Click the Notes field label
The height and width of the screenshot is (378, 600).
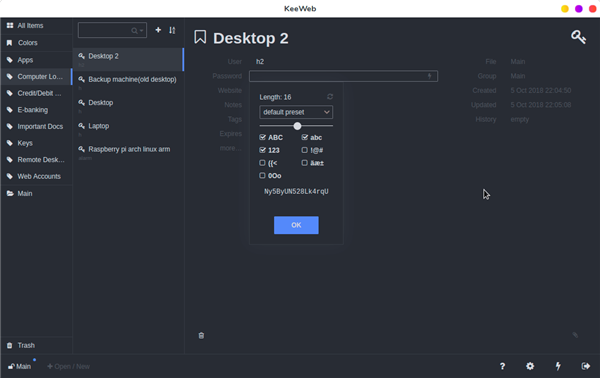point(233,105)
